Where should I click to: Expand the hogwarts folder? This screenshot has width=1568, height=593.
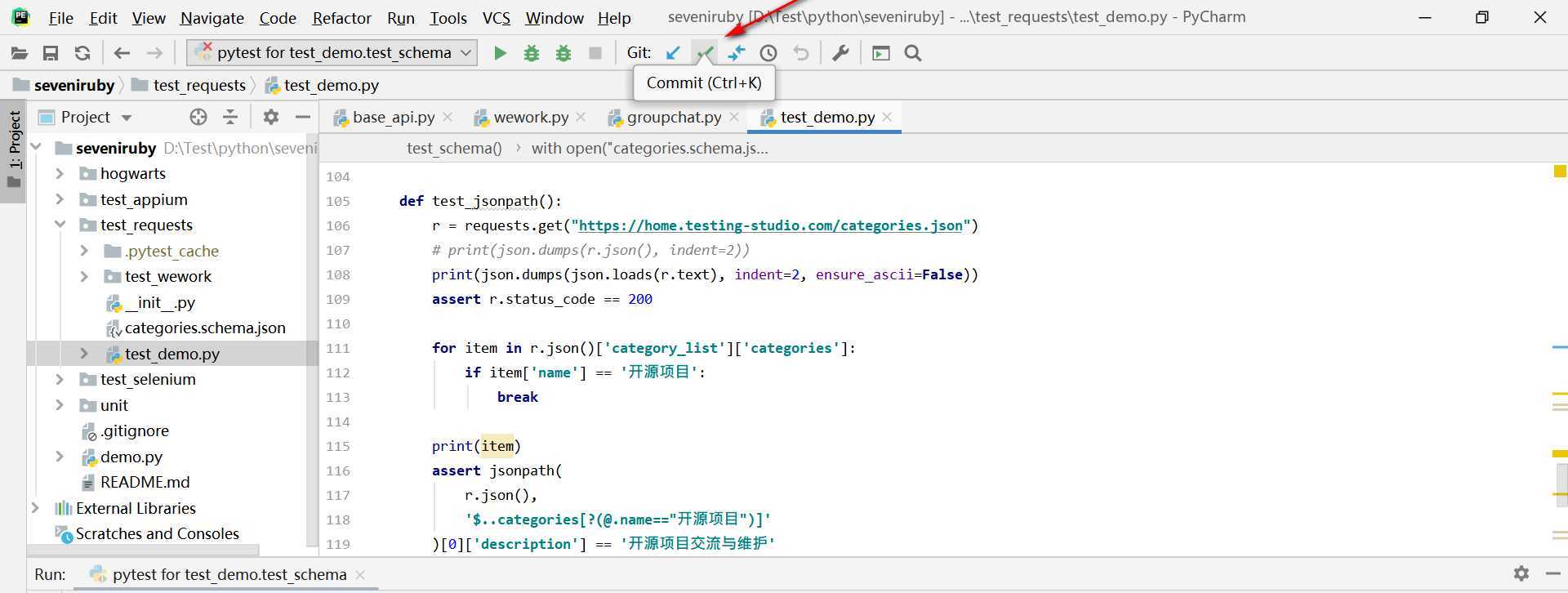[60, 173]
